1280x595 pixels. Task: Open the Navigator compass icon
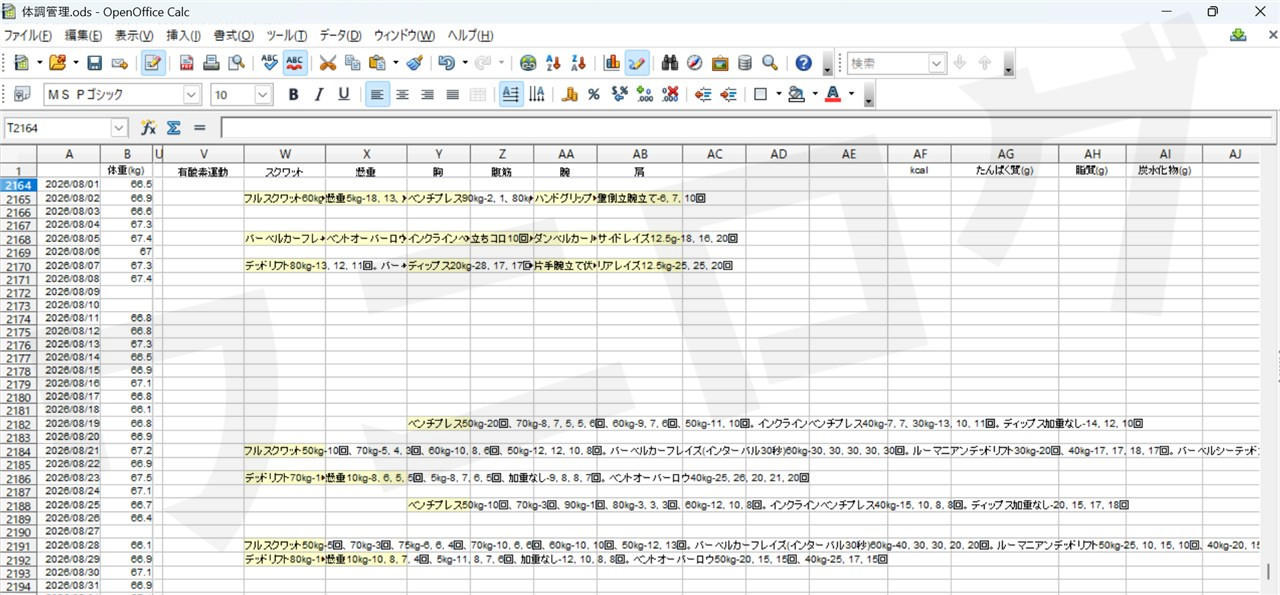(x=695, y=63)
